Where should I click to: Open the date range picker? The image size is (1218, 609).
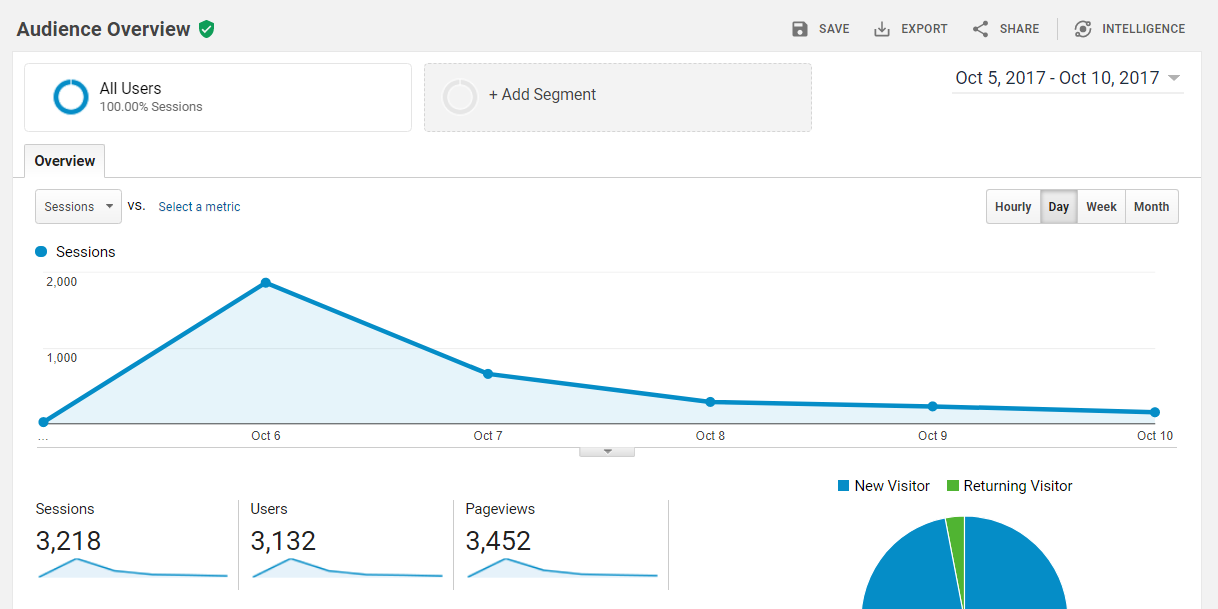[1068, 78]
